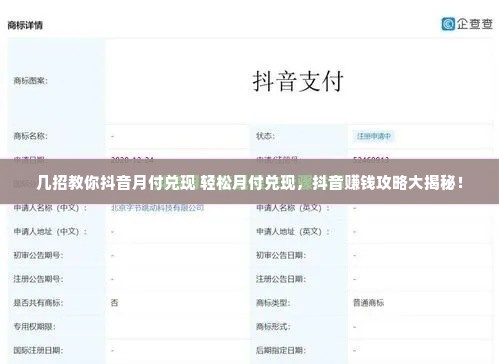Select the 初审公告日期 label

coord(281,255)
